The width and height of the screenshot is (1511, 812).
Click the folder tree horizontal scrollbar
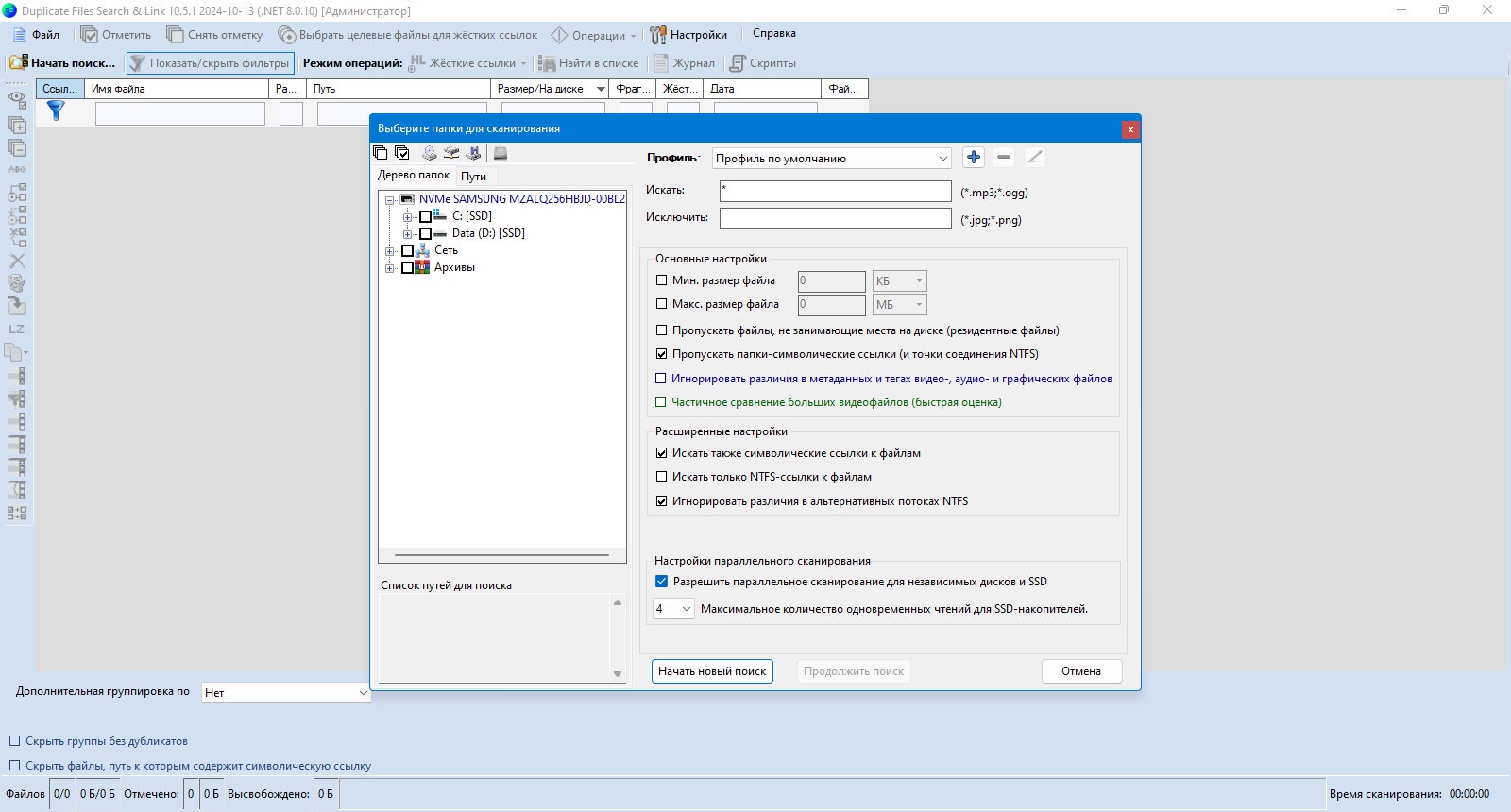(x=501, y=555)
